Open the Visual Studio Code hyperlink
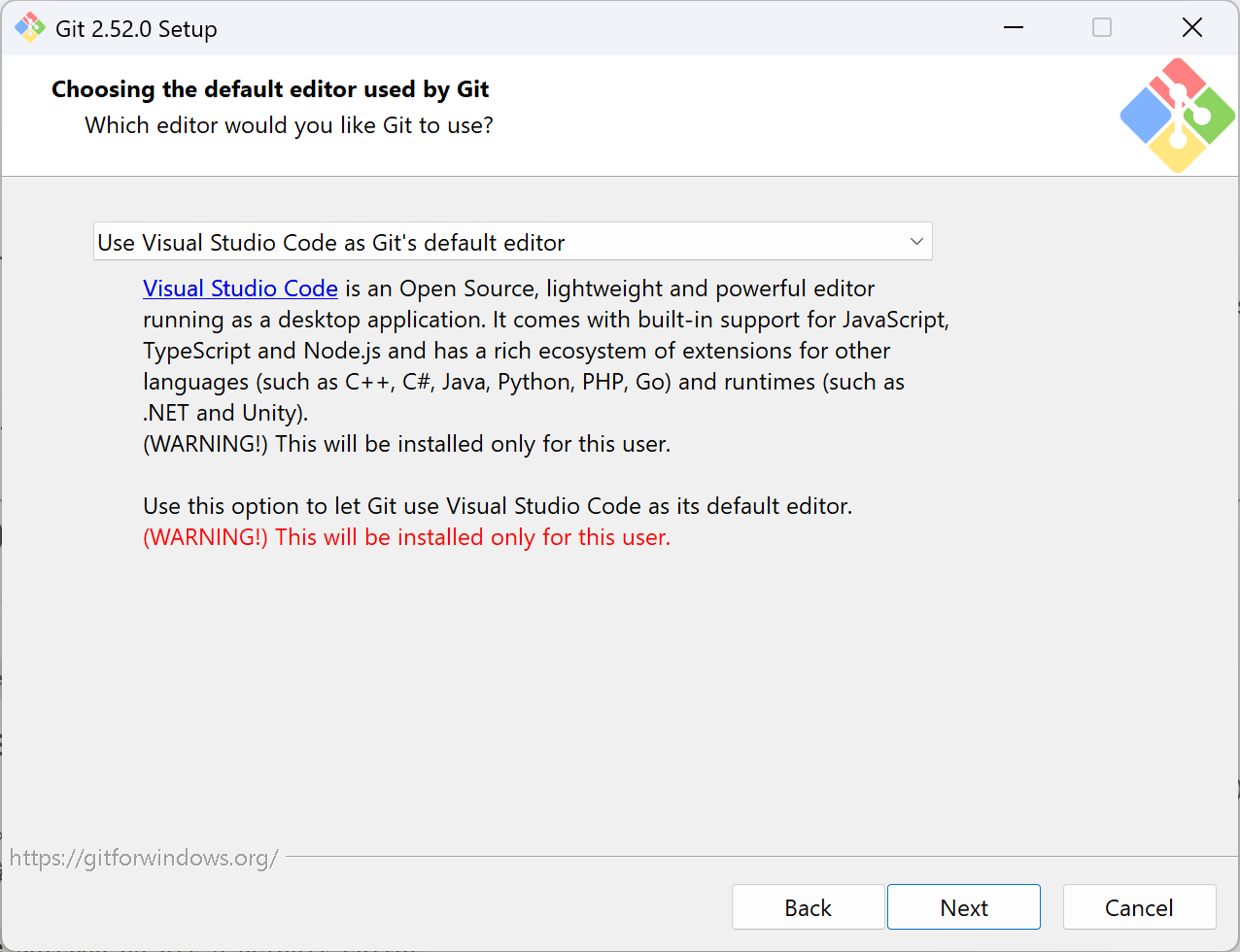This screenshot has width=1240, height=952. (x=240, y=289)
